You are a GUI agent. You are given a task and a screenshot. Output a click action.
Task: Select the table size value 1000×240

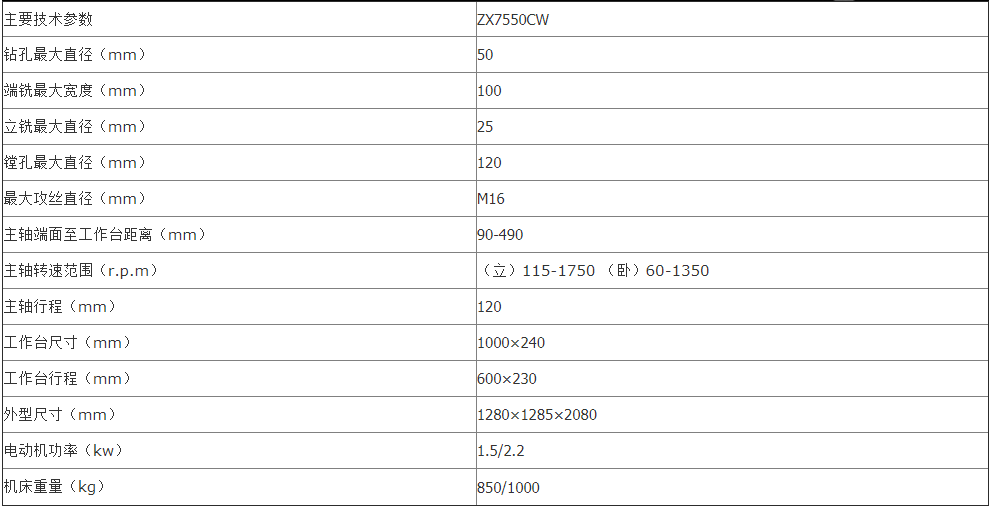click(x=511, y=343)
